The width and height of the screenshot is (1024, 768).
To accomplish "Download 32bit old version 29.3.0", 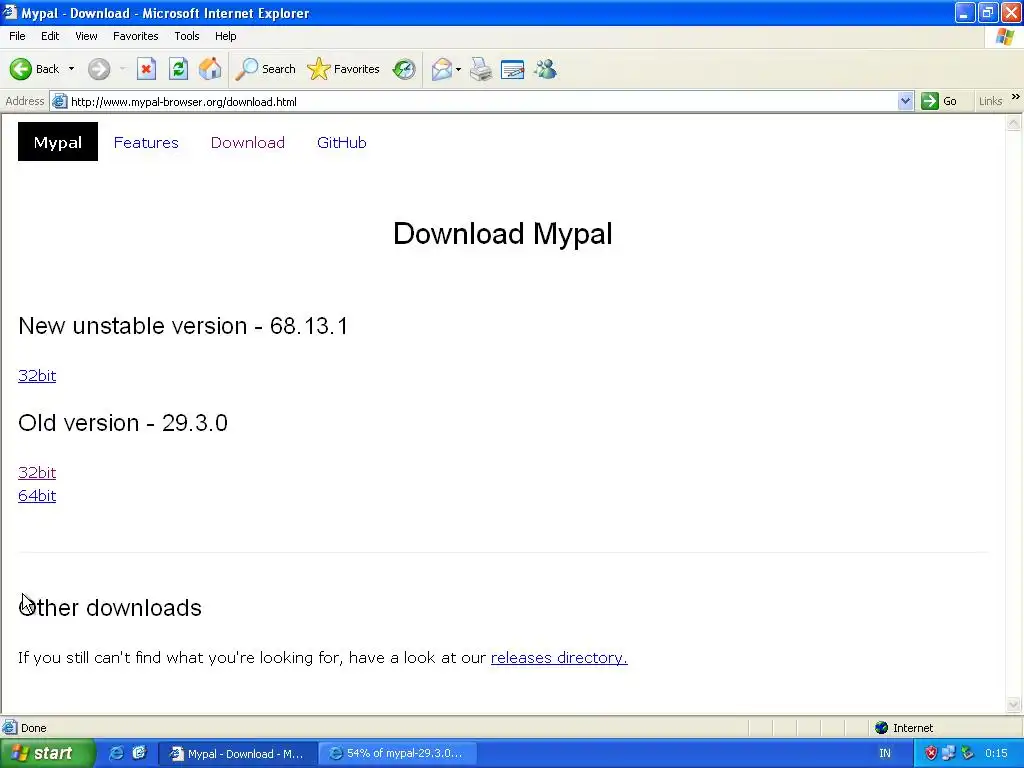I will tap(37, 472).
